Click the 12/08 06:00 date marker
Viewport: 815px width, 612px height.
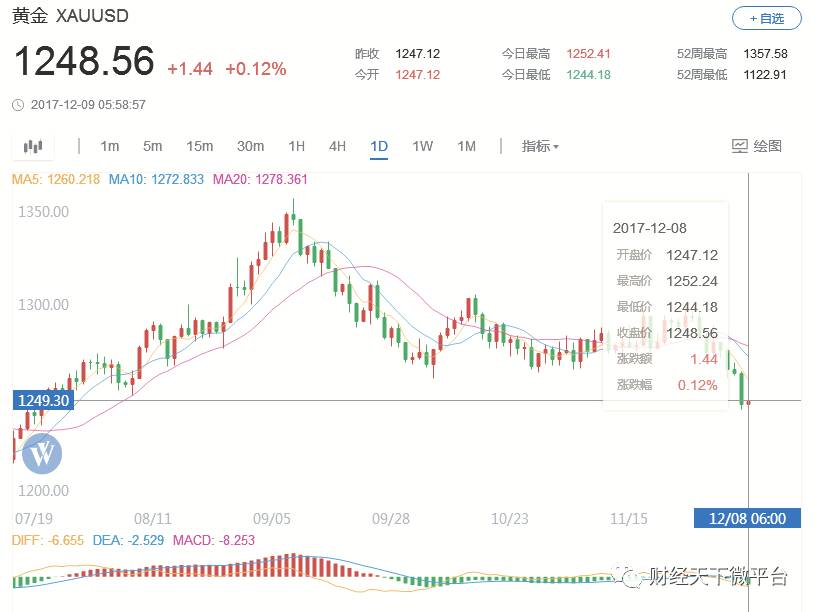click(748, 518)
